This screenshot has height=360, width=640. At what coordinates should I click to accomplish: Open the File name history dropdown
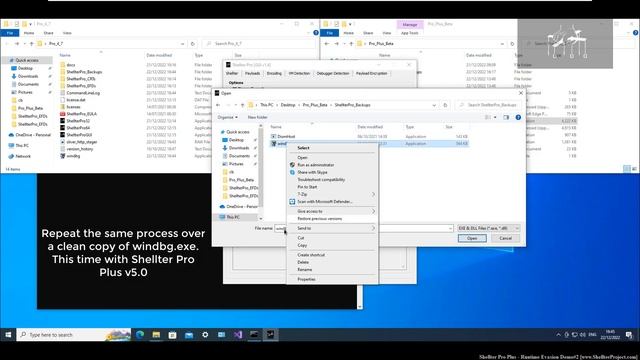pyautogui.click(x=450, y=228)
